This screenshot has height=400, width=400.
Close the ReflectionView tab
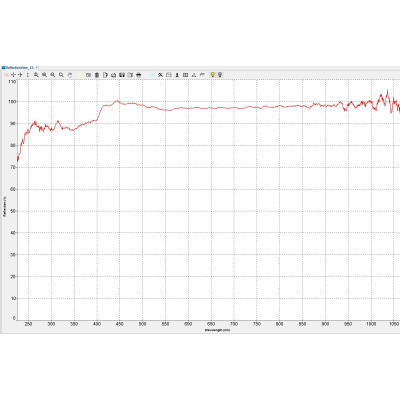coord(37,68)
